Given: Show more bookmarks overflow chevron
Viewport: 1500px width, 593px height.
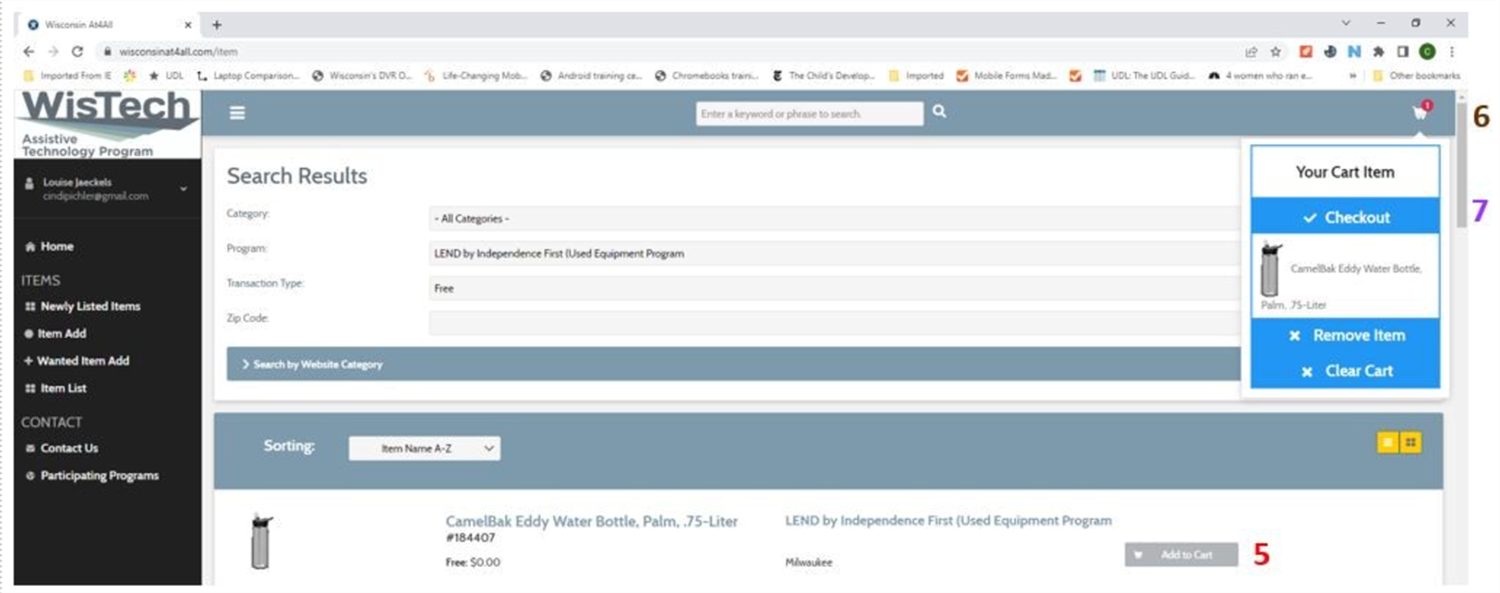Looking at the screenshot, I should click(x=1353, y=75).
